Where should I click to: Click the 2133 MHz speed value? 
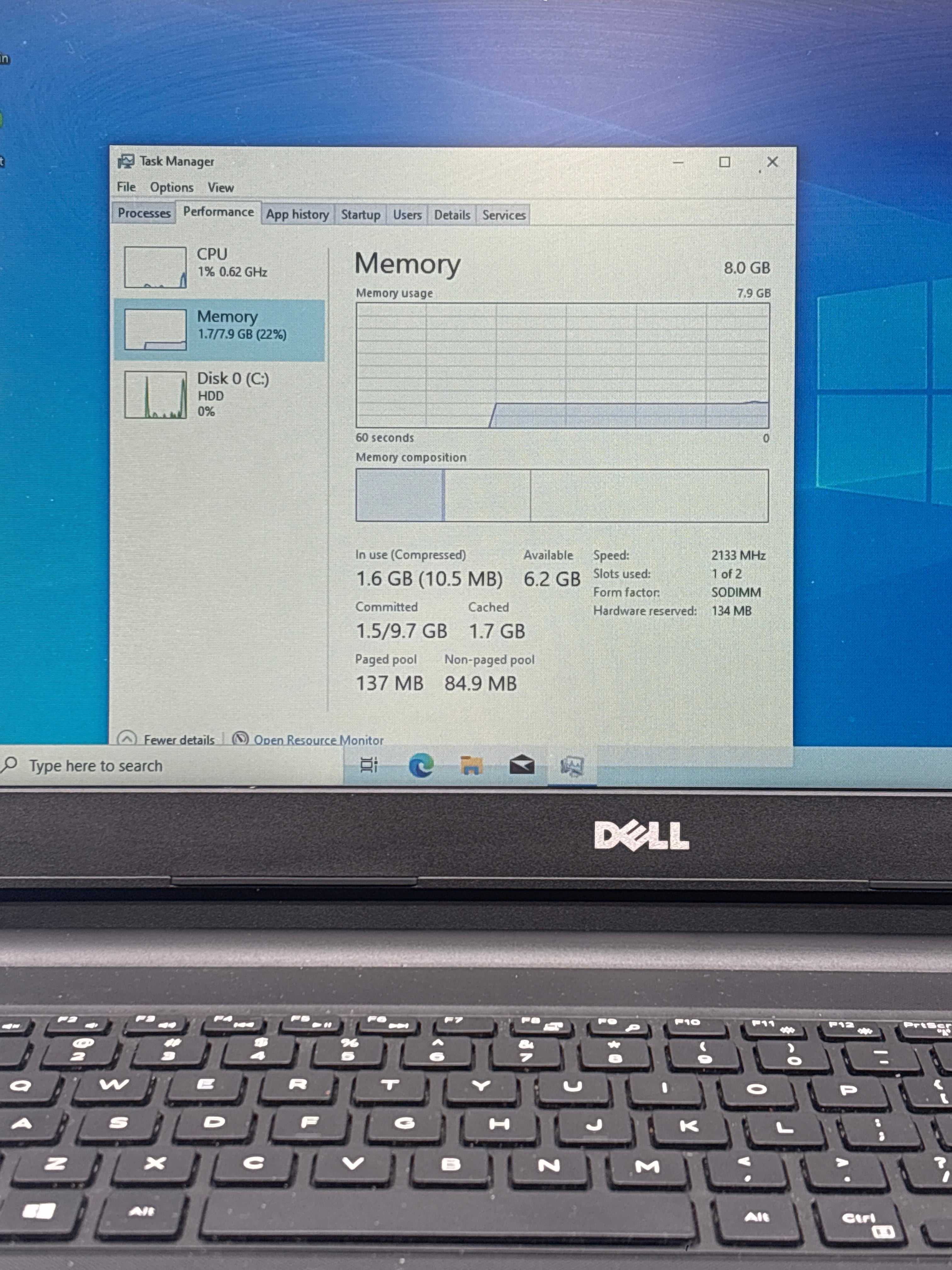pyautogui.click(x=739, y=555)
